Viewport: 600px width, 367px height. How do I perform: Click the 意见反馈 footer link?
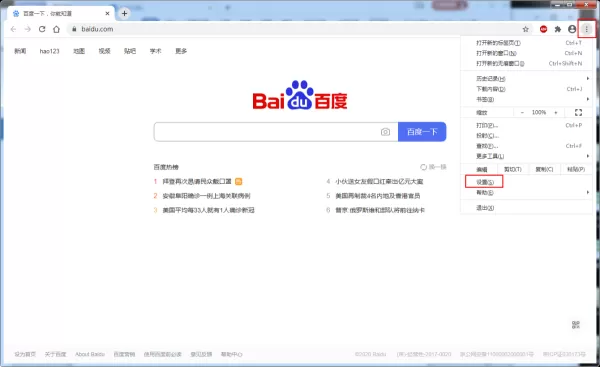(201, 354)
